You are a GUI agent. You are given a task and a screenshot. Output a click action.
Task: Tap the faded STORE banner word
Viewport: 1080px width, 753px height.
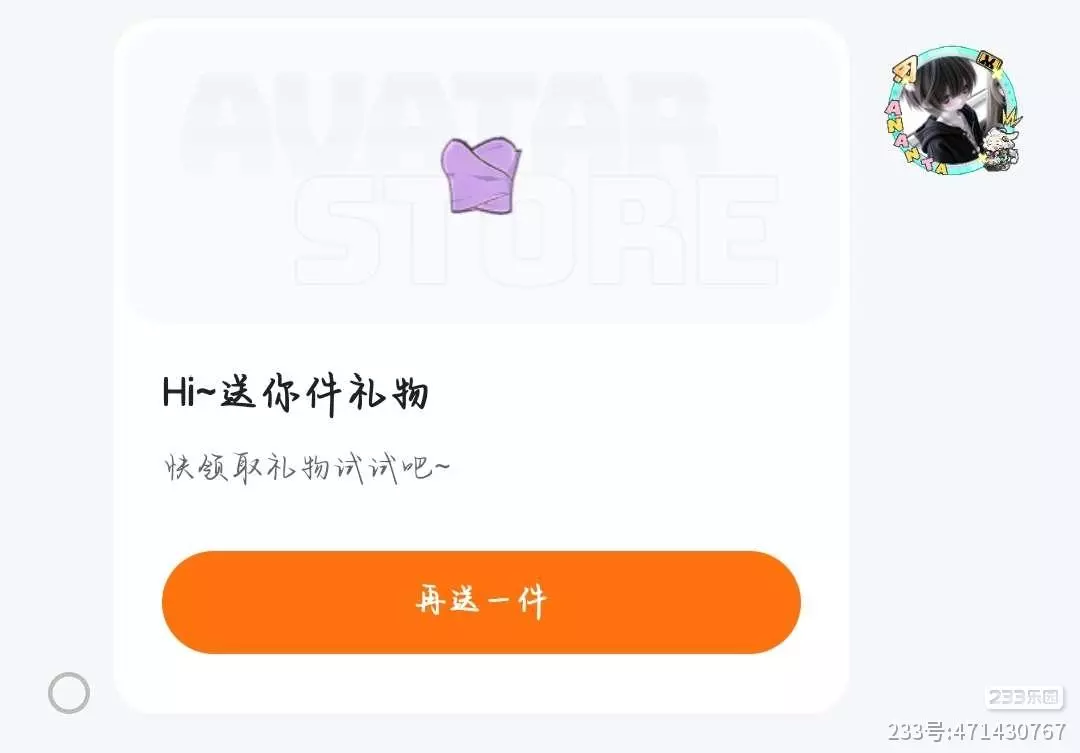[x=537, y=229]
